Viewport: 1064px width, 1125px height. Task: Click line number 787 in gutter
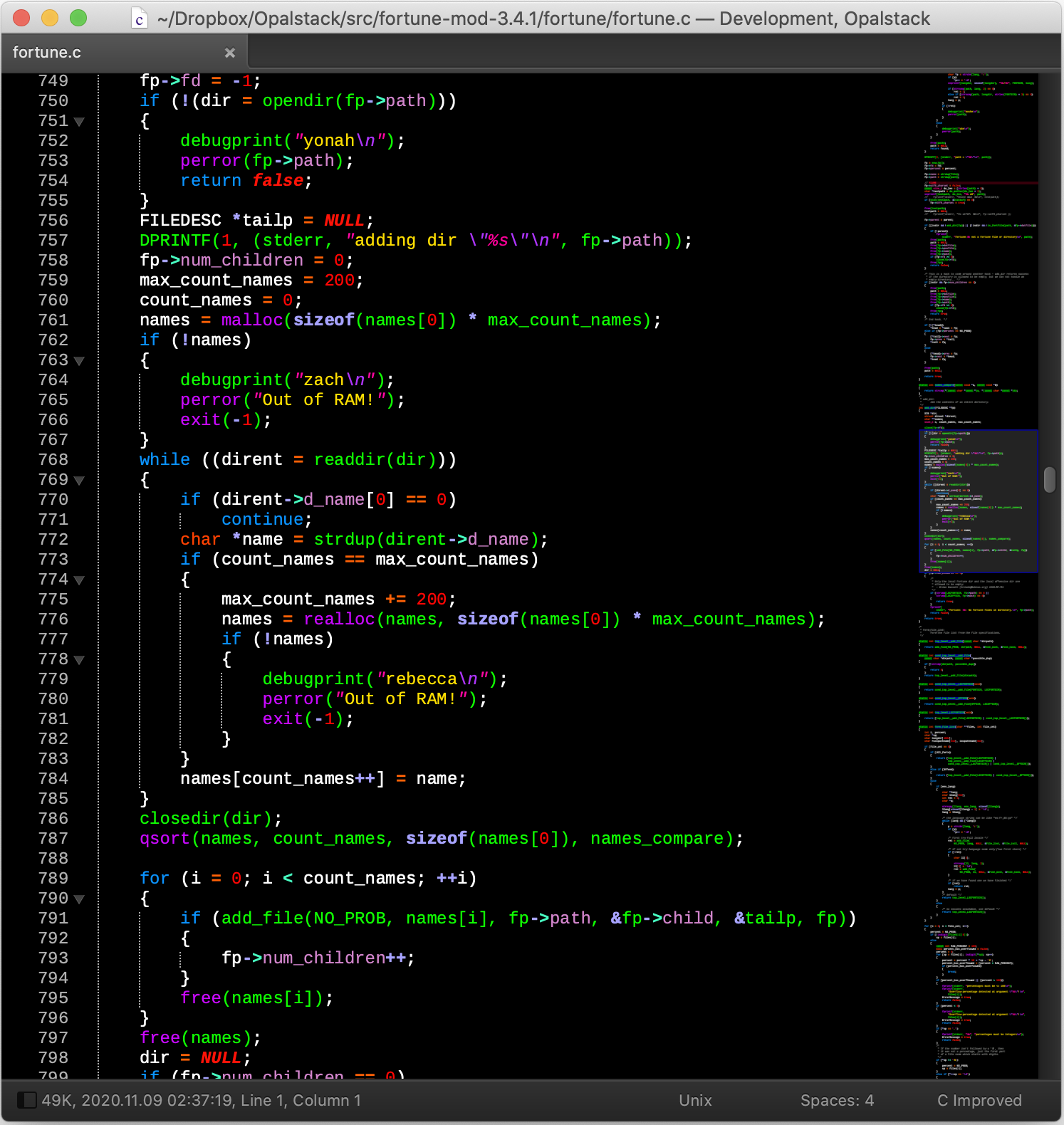53,839
